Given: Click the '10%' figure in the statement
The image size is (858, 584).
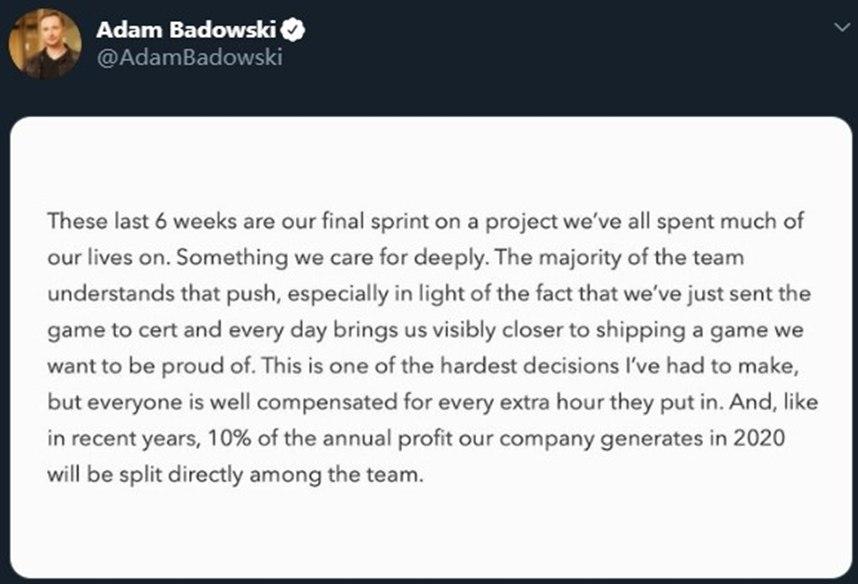Looking at the screenshot, I should tap(229, 438).
